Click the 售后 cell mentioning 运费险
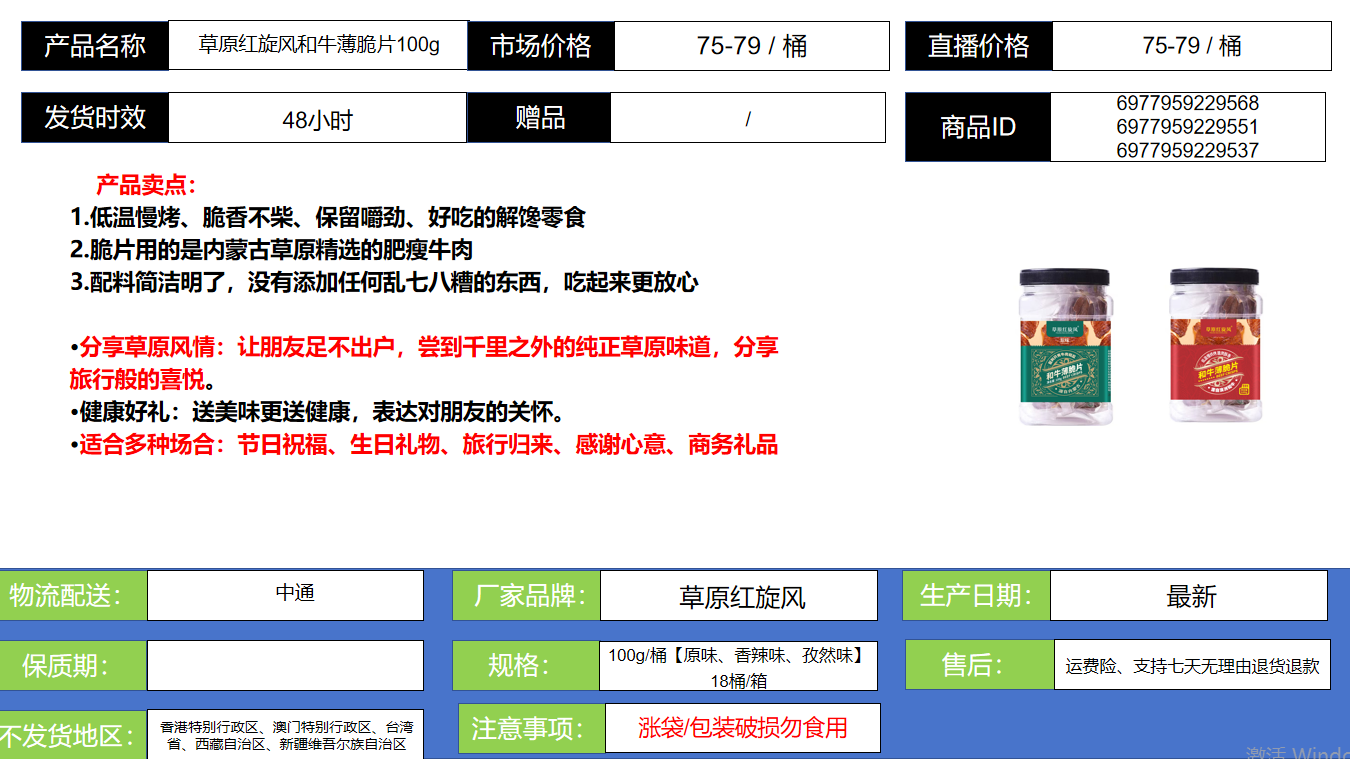Screen dimensions: 1350x759 [x=1192, y=665]
